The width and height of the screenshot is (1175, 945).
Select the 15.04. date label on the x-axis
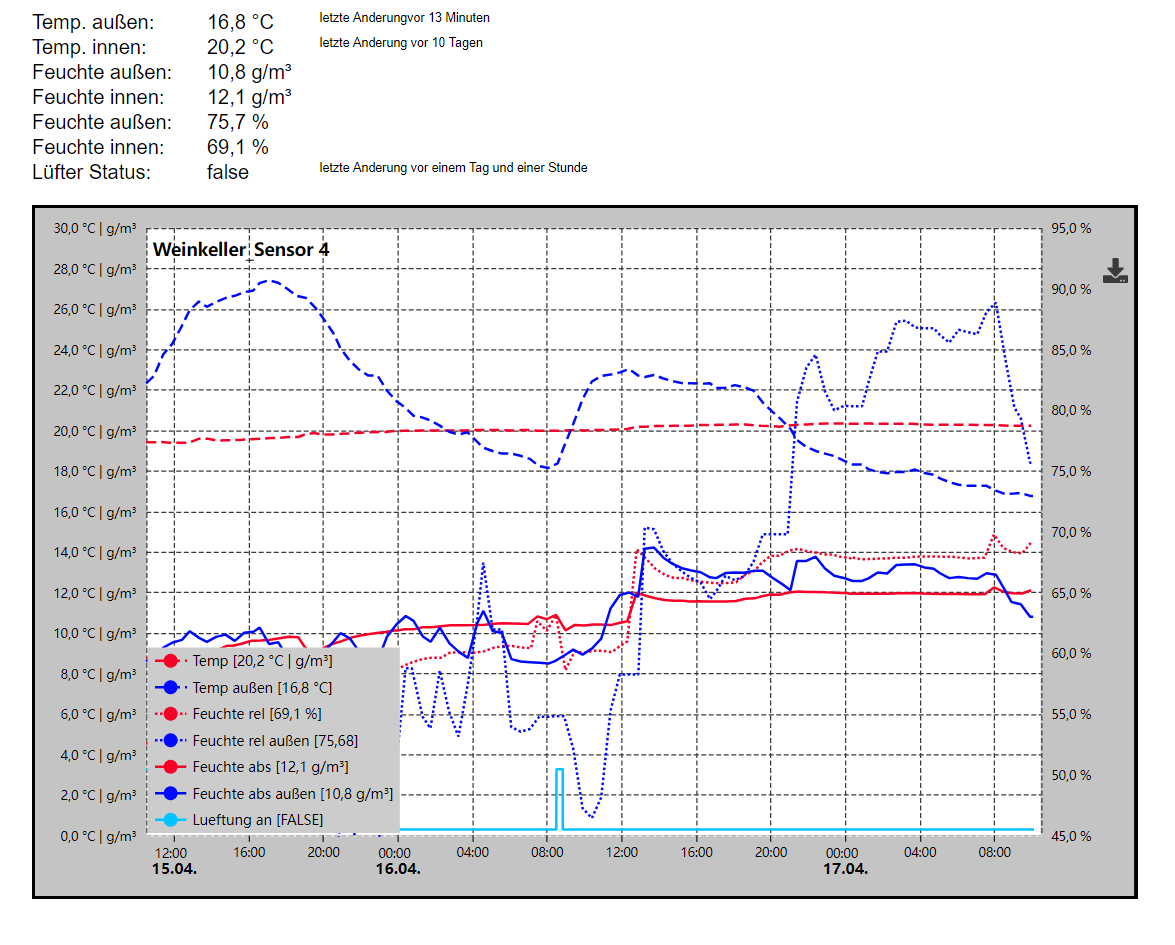coord(174,869)
